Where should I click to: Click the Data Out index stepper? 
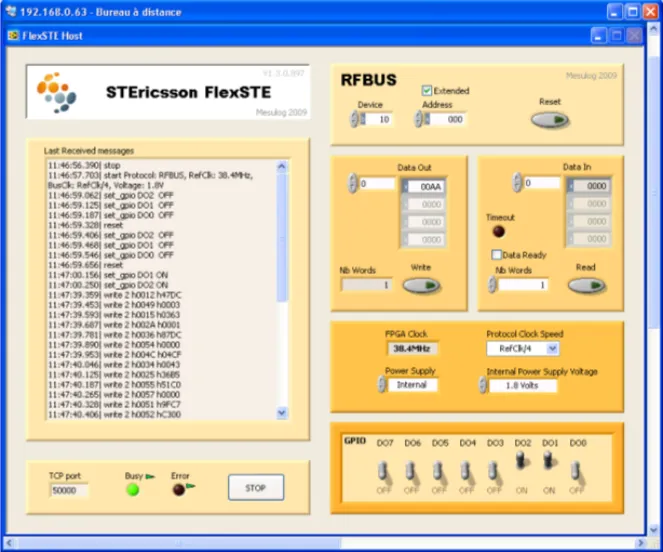tap(352, 184)
